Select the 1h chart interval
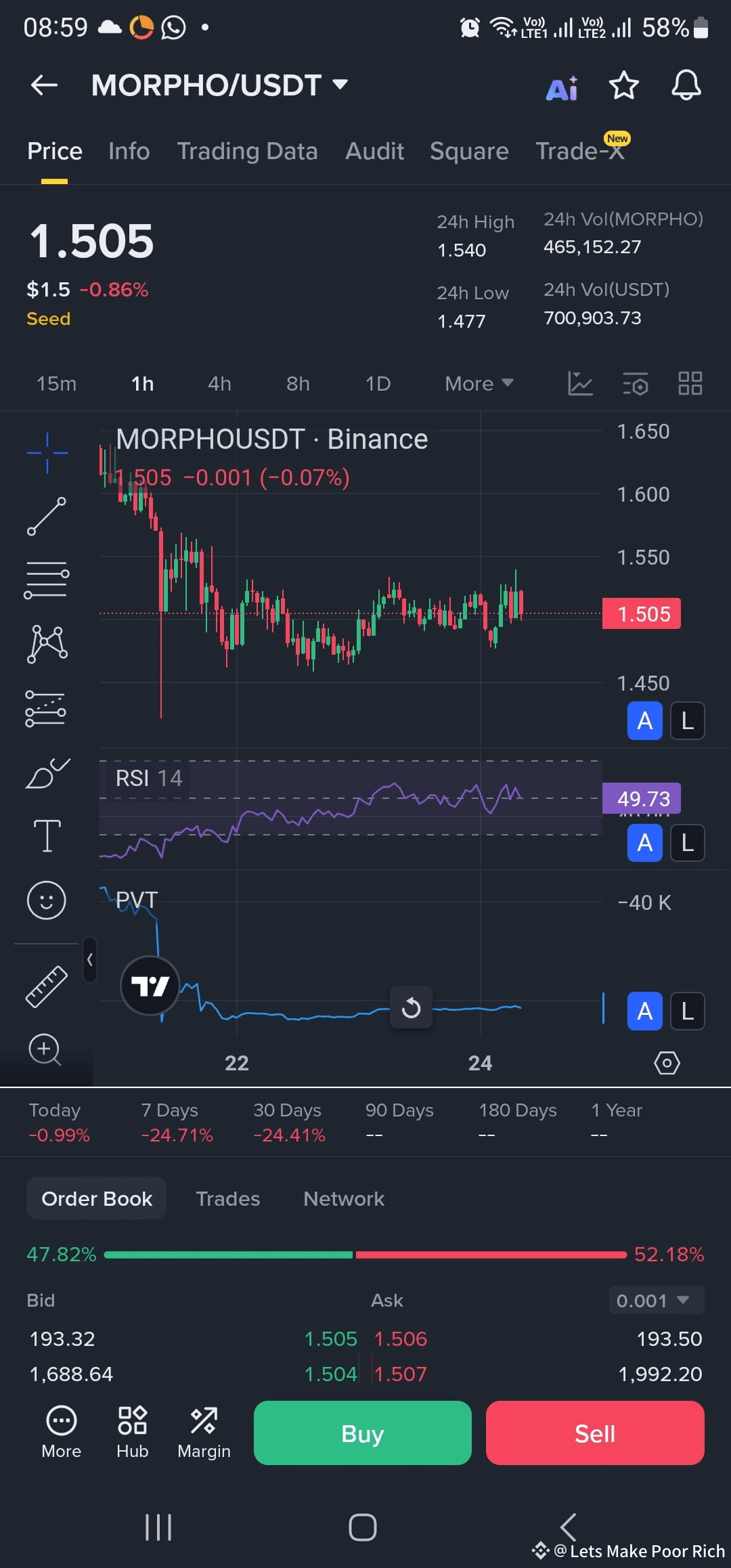 tap(142, 384)
